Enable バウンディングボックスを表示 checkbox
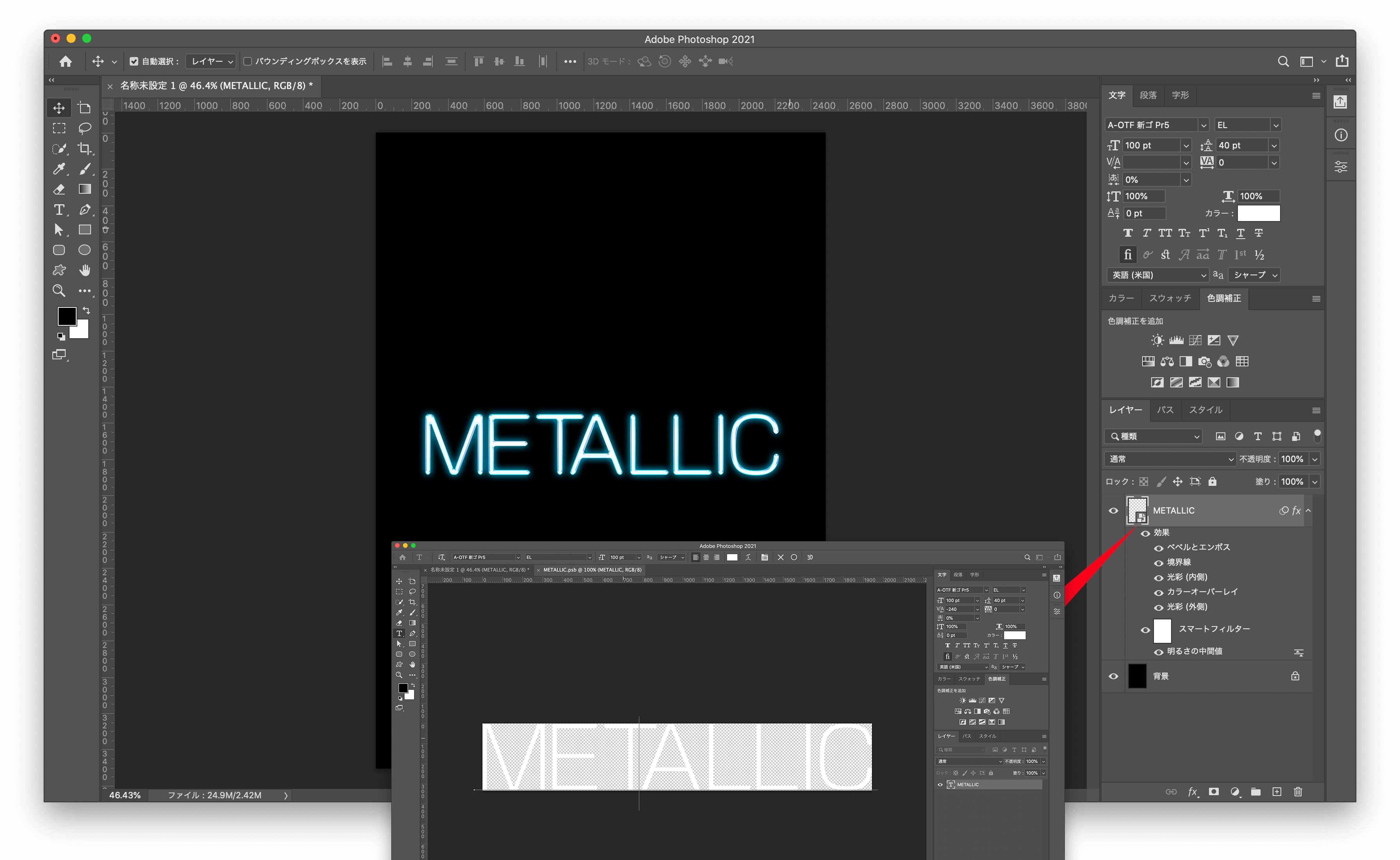This screenshot has height=860, width=1400. coord(248,61)
